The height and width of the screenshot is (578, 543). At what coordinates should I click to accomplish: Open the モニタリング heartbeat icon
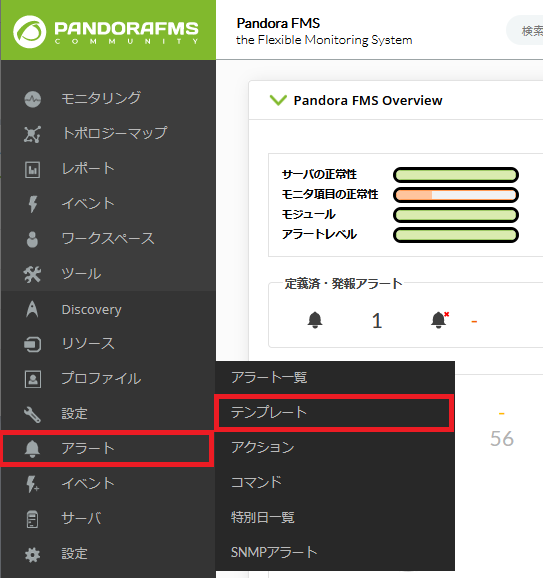[32, 99]
